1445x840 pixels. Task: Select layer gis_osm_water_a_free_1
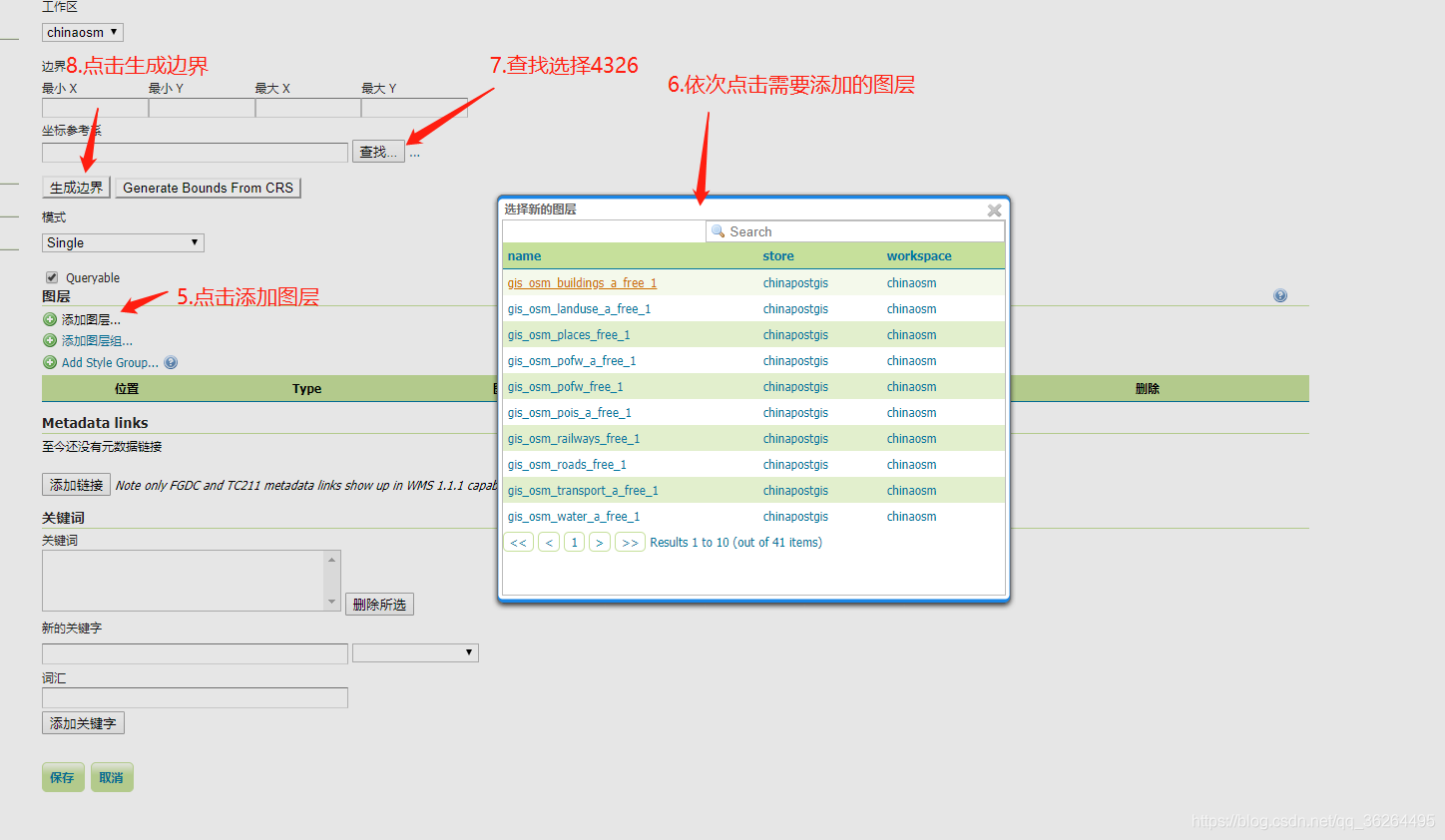pos(574,516)
